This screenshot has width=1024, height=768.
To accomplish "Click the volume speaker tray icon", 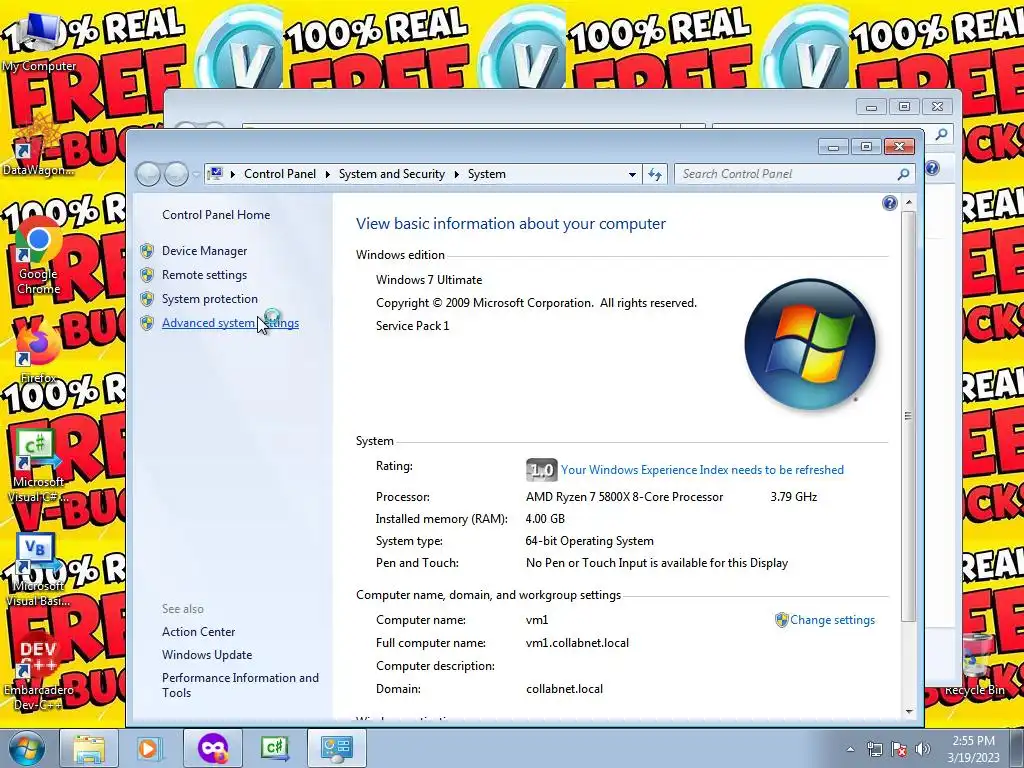I will [923, 749].
